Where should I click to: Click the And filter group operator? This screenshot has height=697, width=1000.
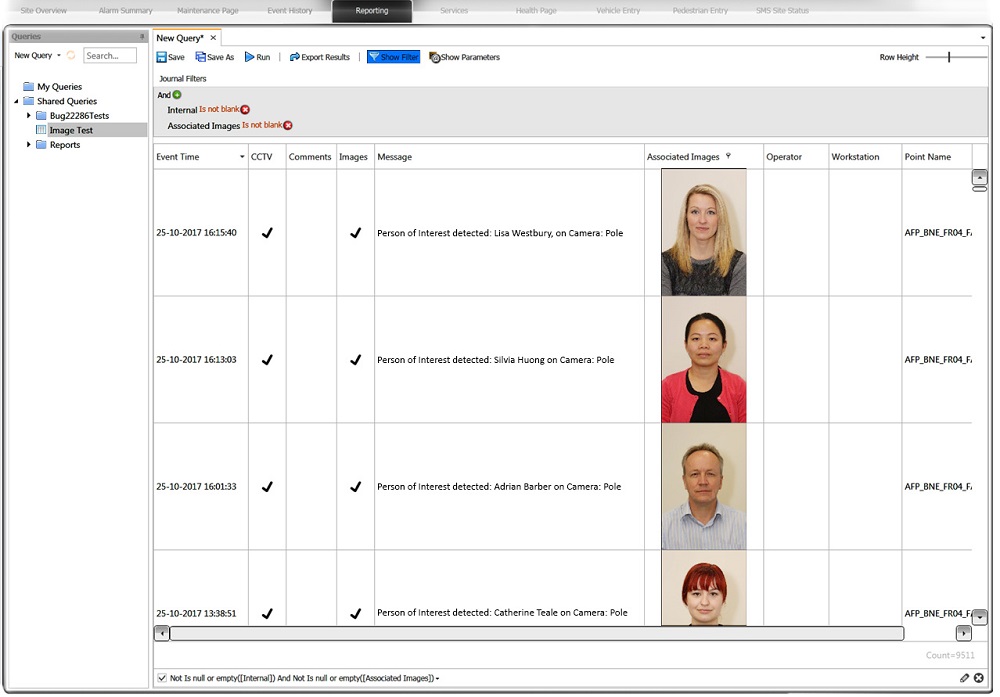(x=164, y=95)
